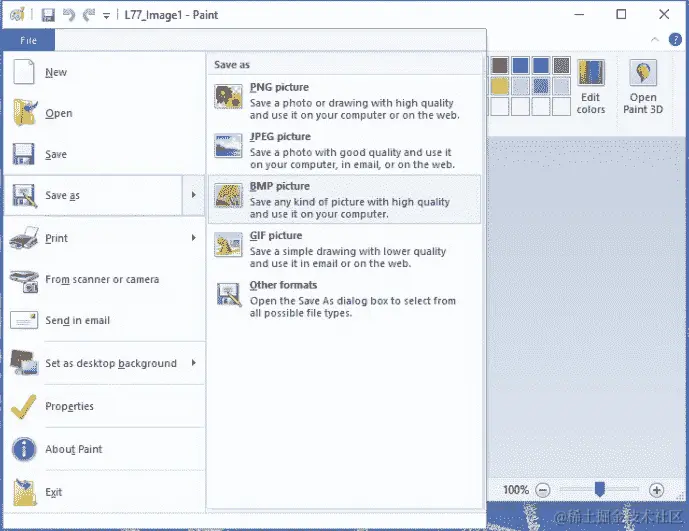Click the Save as submenu header
The image size is (689, 531).
232,65
